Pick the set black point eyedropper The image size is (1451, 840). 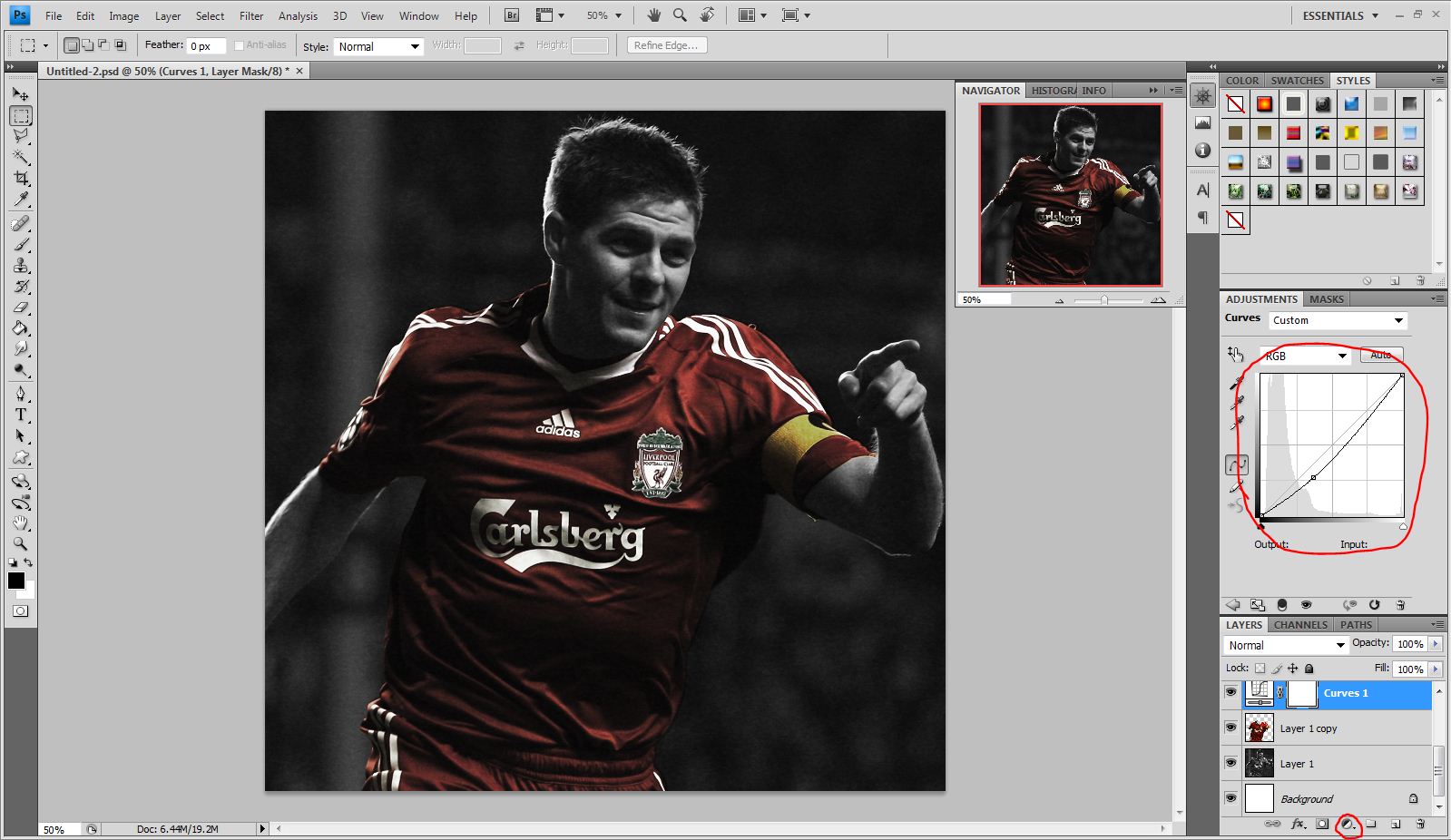tap(1237, 383)
